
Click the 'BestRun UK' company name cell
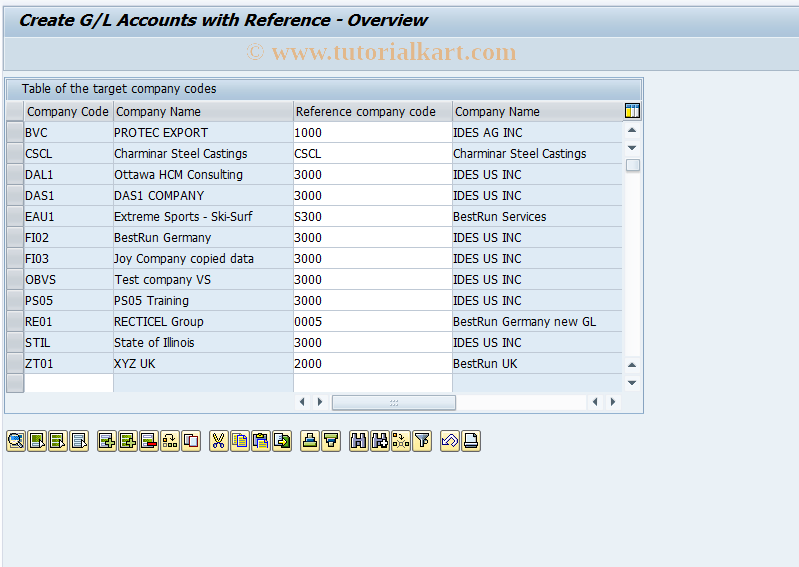(x=537, y=363)
